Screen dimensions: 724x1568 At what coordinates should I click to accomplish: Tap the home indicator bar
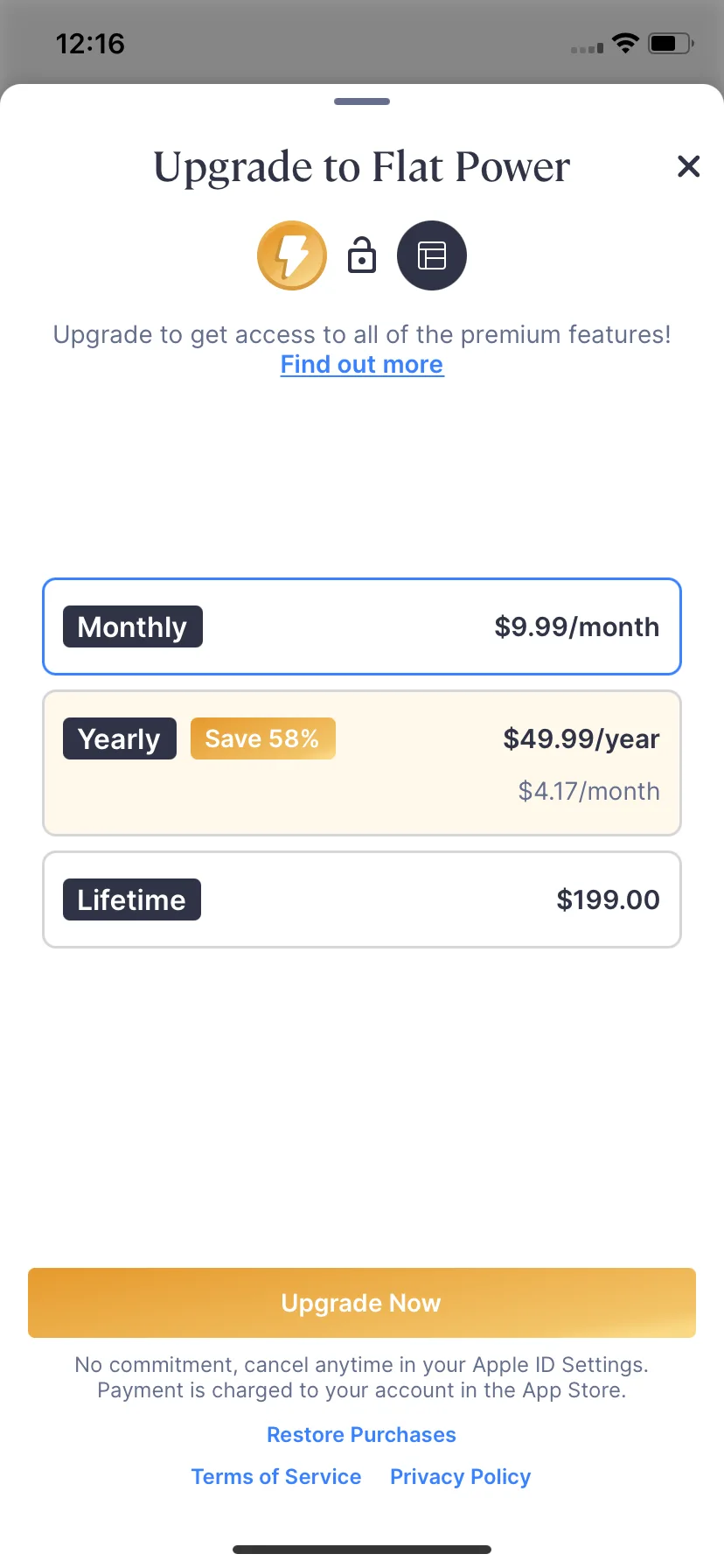pyautogui.click(x=362, y=1550)
